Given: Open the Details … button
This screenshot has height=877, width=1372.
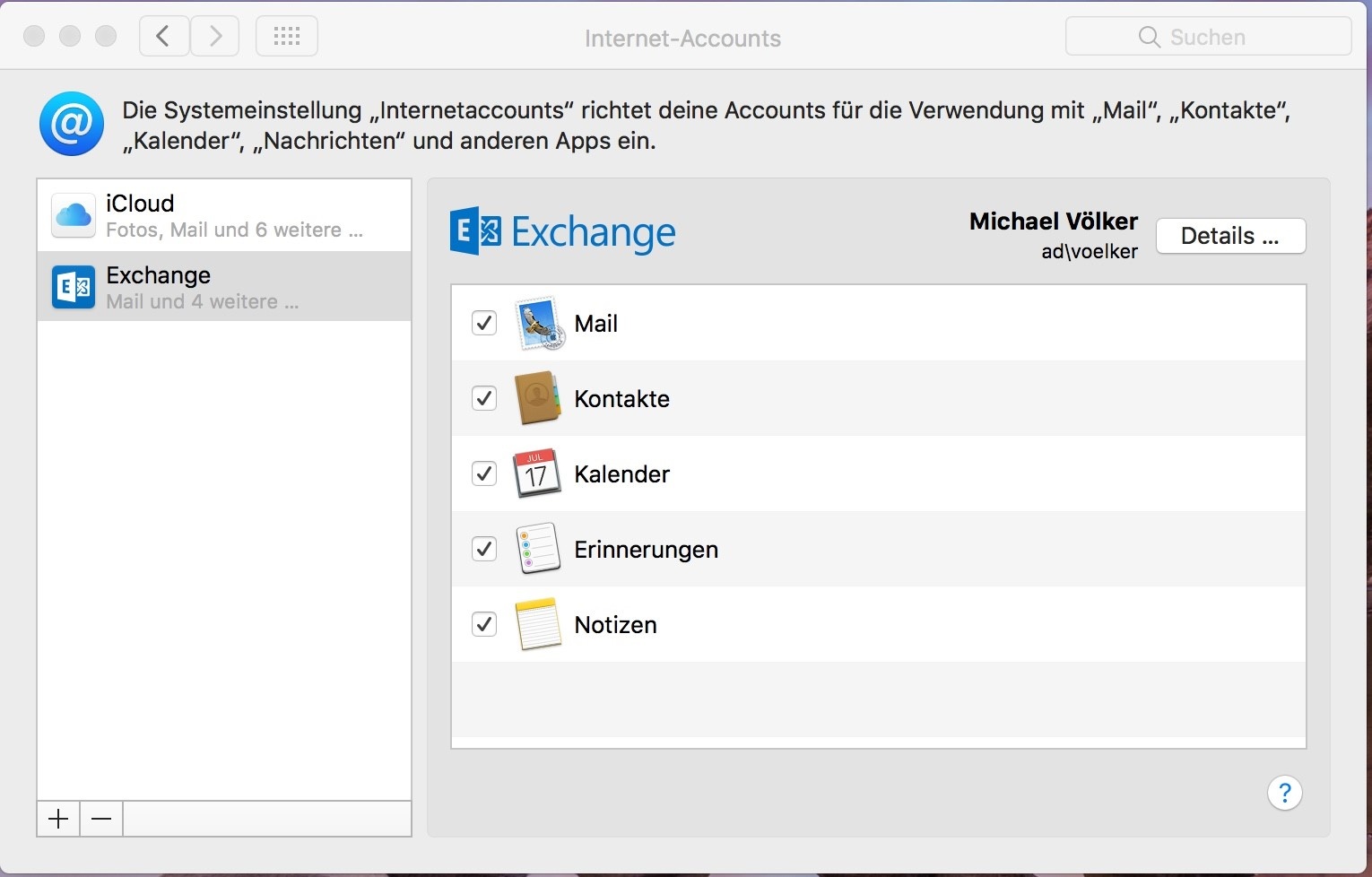Looking at the screenshot, I should pyautogui.click(x=1230, y=236).
